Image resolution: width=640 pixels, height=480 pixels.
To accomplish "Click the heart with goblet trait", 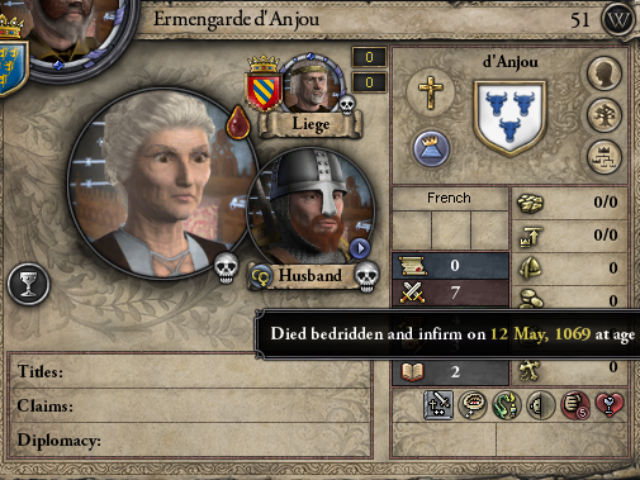I will [609, 405].
